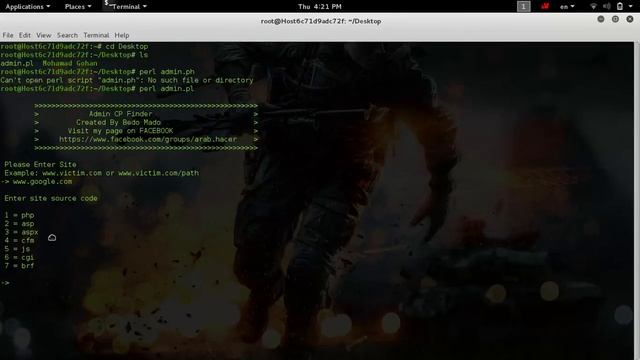Click the '7 = brf' option line
Image resolution: width=640 pixels, height=360 pixels.
19,266
